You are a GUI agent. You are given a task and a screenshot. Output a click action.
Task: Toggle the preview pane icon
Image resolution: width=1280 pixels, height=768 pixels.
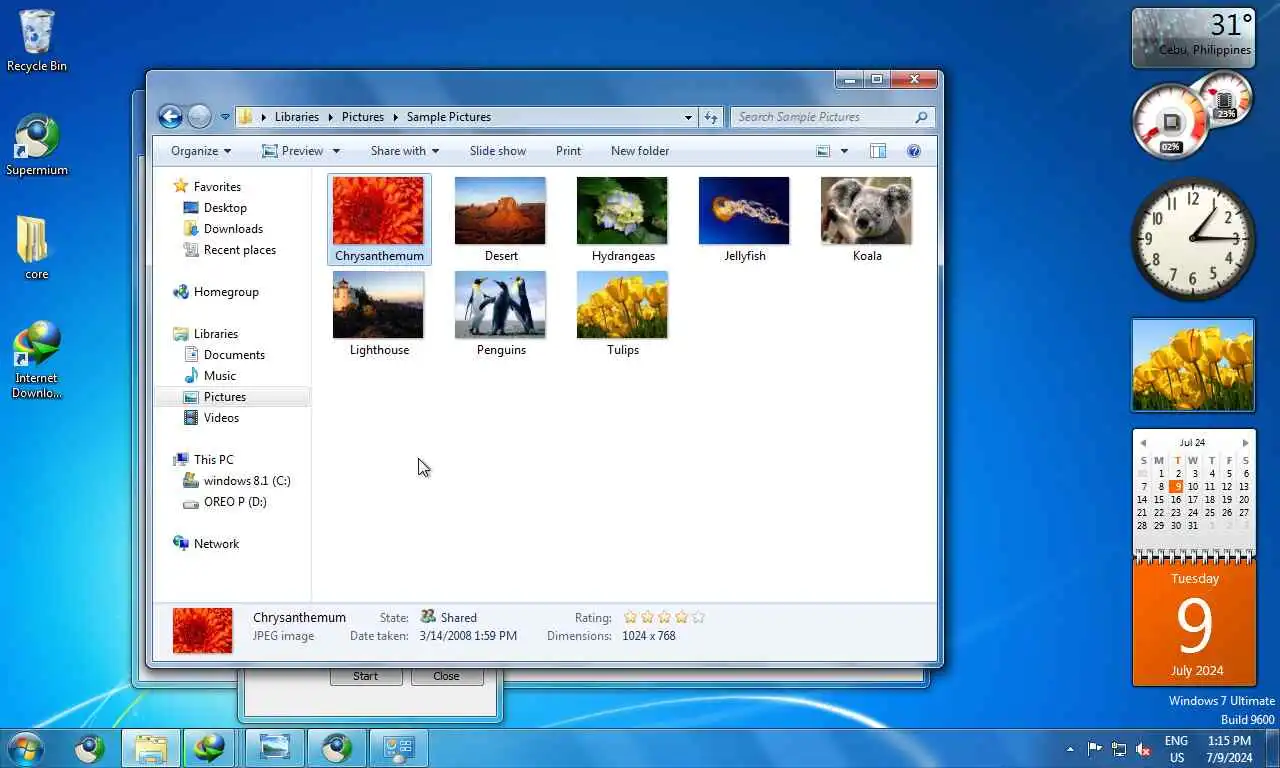878,151
